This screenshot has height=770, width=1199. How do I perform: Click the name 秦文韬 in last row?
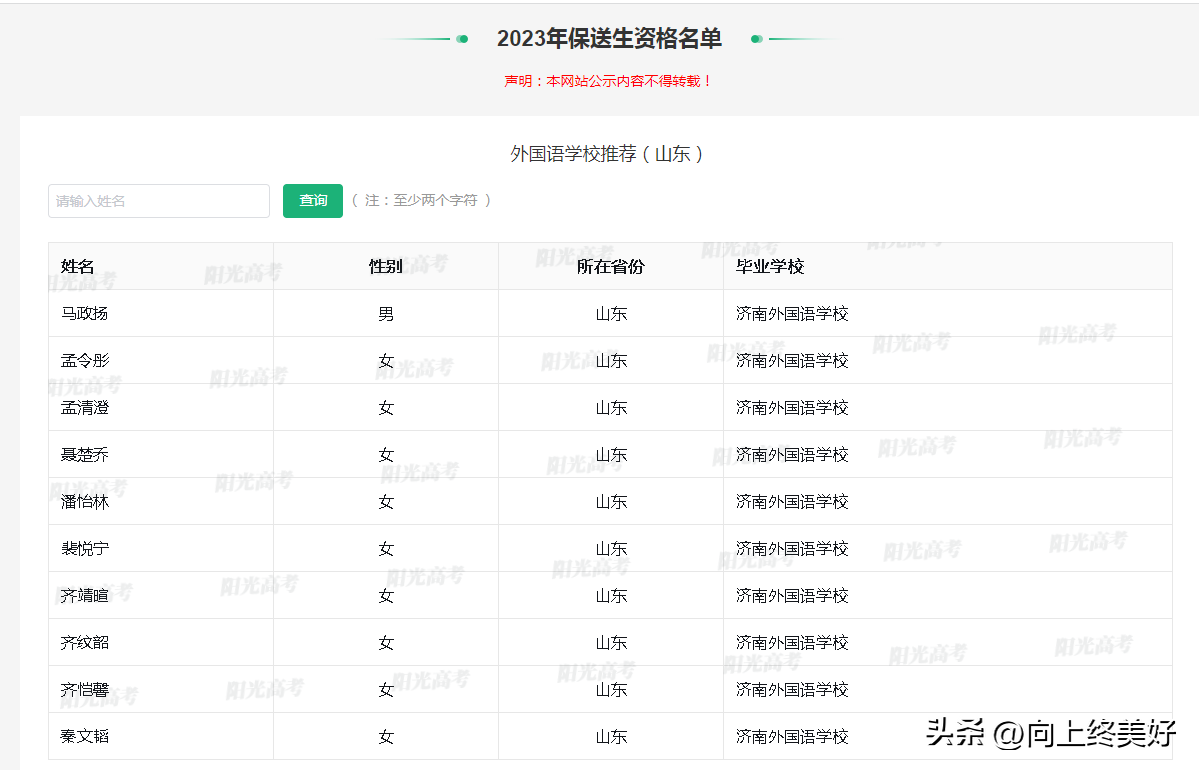coord(85,737)
